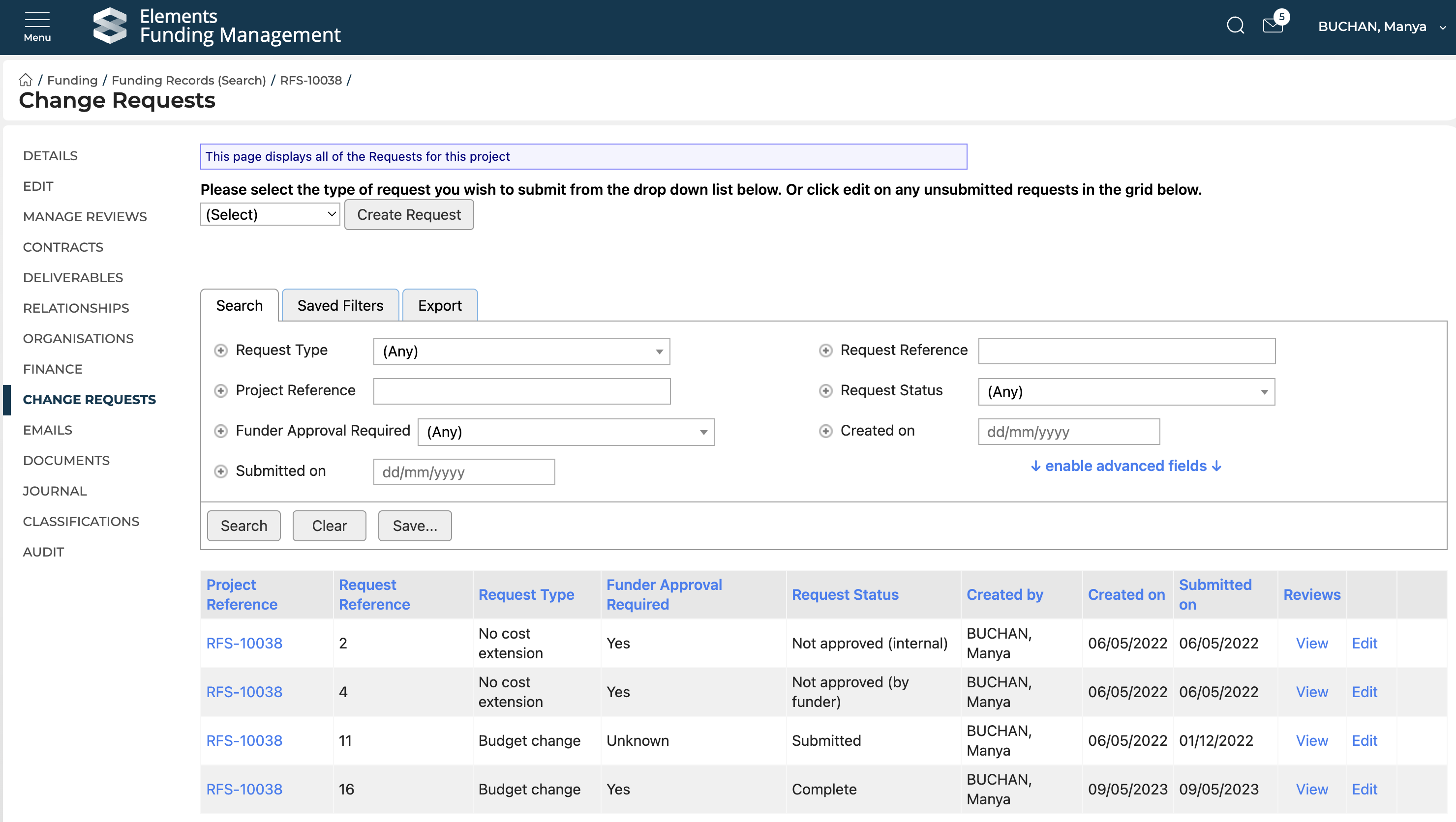
Task: Expand the Request Status dropdown
Action: pyautogui.click(x=1126, y=391)
